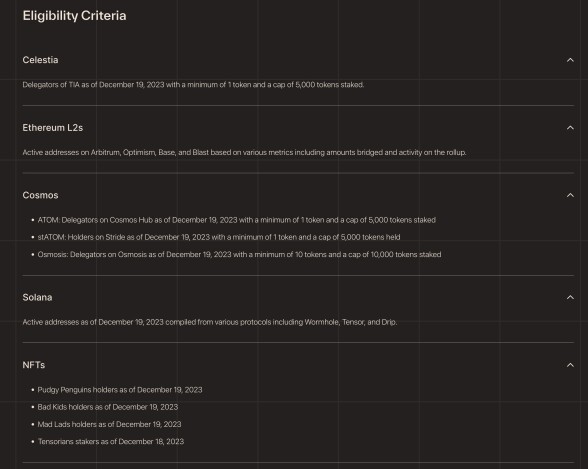Screen dimensions: 588x469
Task: Collapse the Celestia section chevron
Action: [x=570, y=60]
